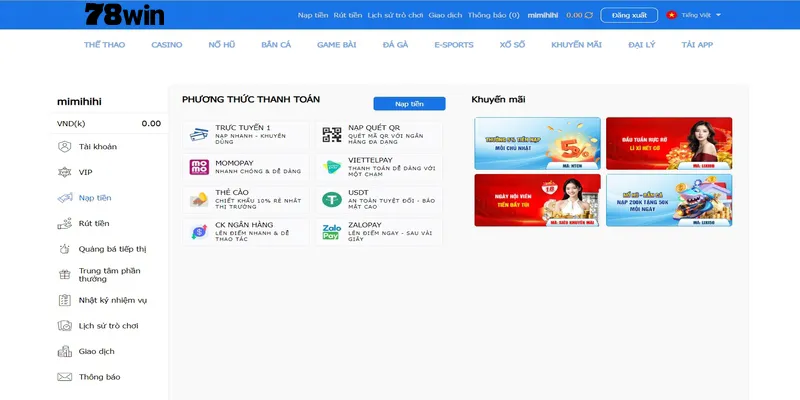
Task: Open Lịch sử trò chơi in top bar
Action: (x=395, y=15)
